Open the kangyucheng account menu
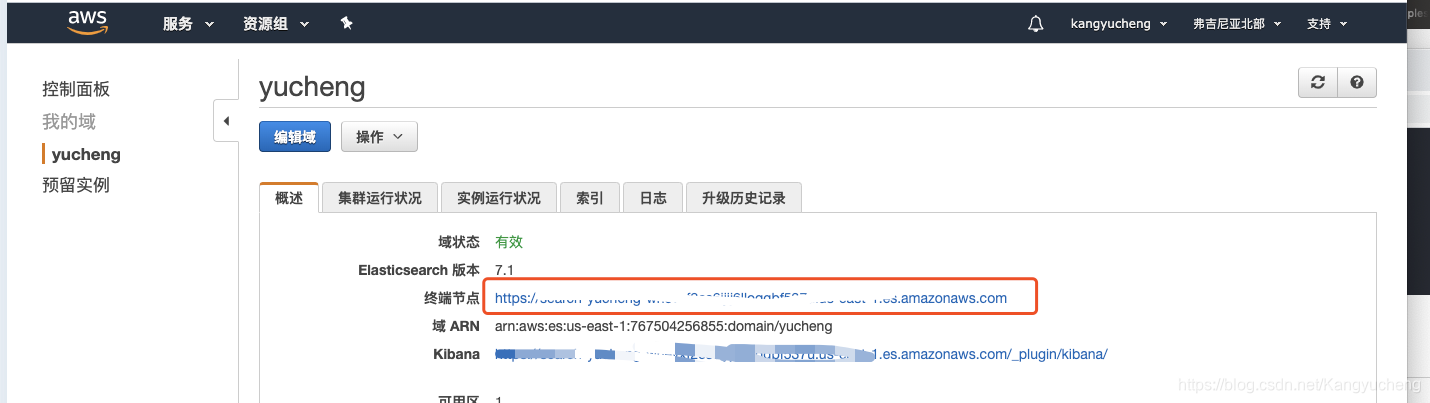This screenshot has height=403, width=1430. coord(1119,24)
